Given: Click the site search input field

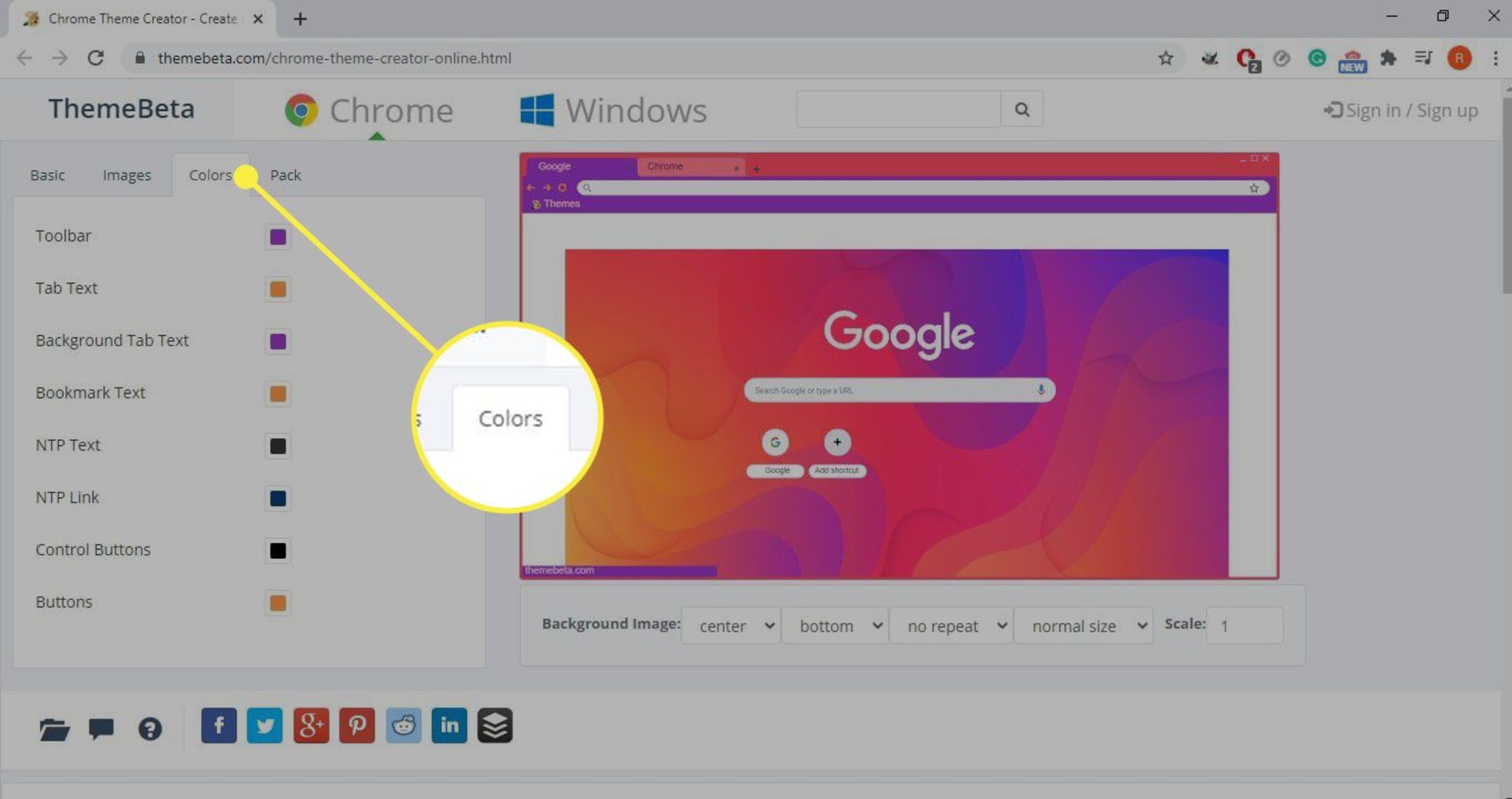Looking at the screenshot, I should [899, 110].
